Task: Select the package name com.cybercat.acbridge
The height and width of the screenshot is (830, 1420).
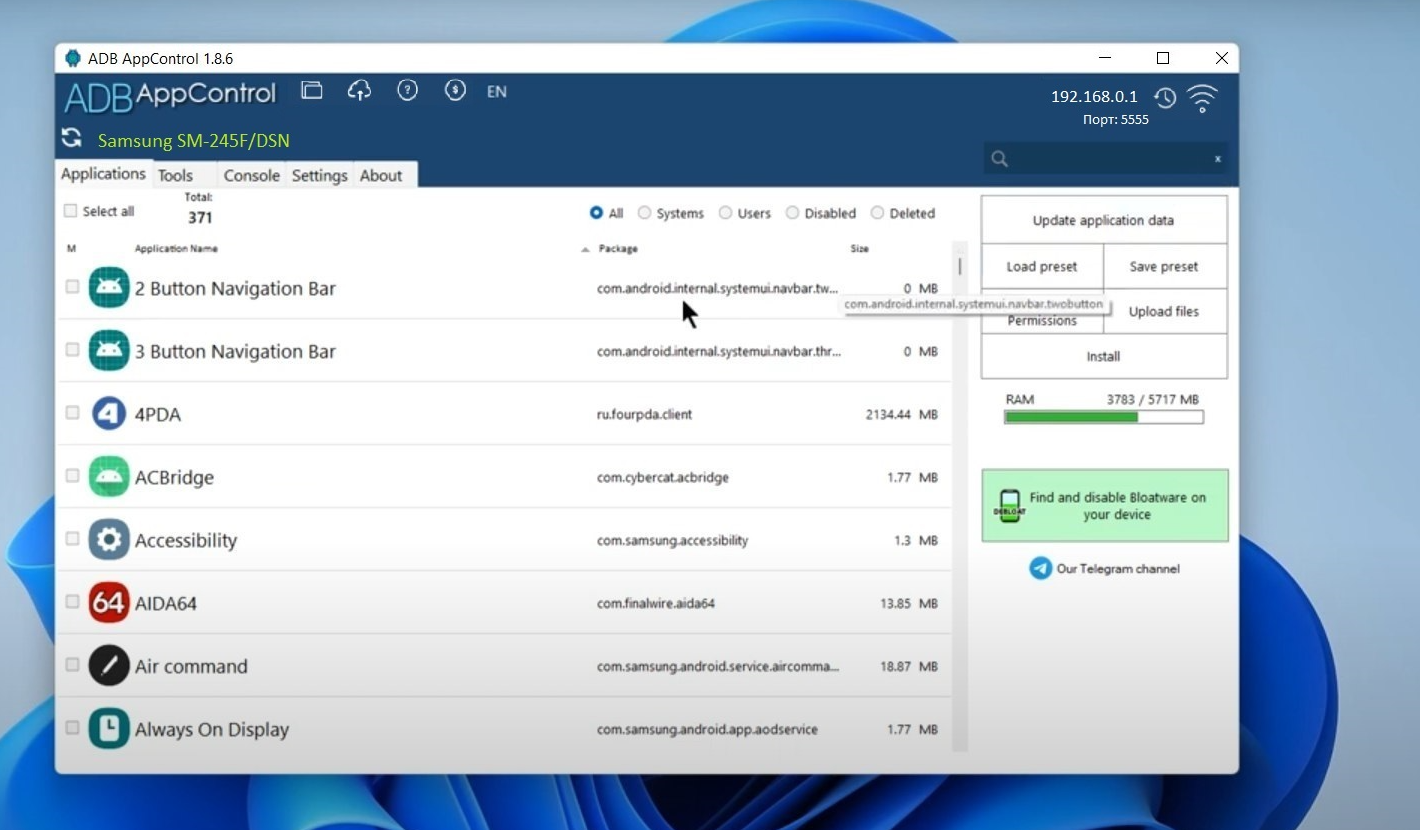Action: point(662,477)
